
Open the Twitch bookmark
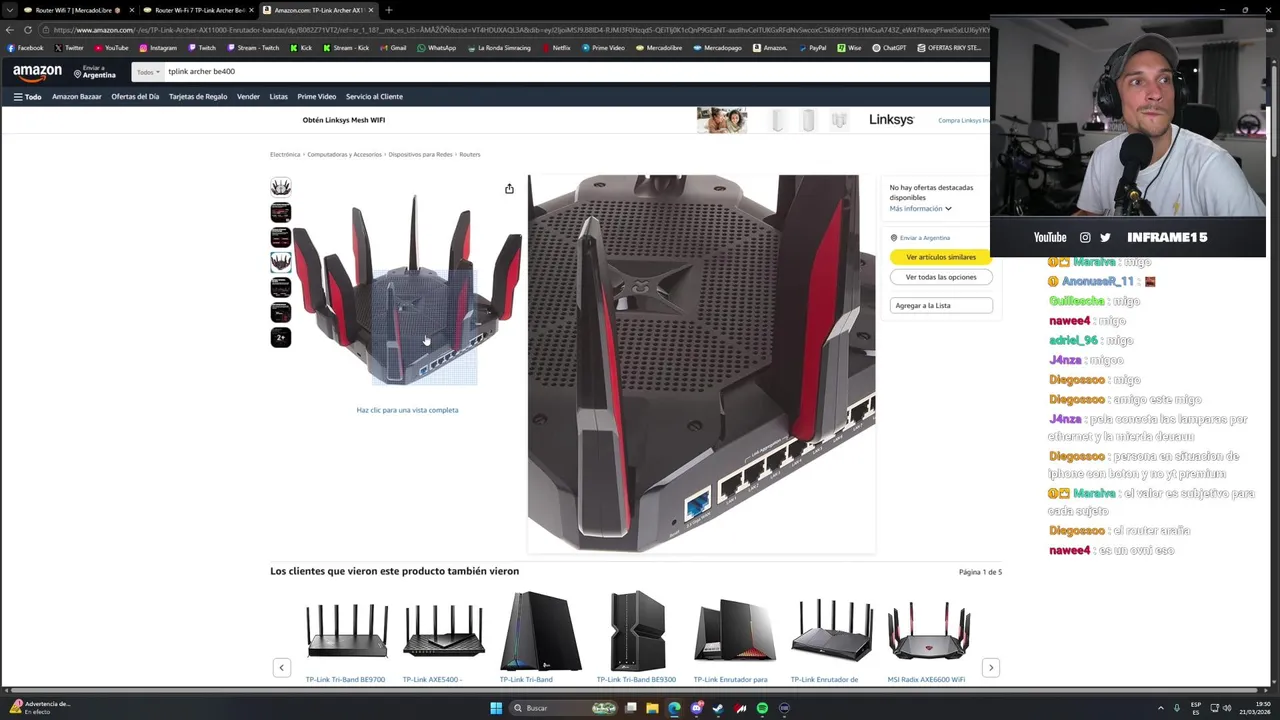(202, 47)
